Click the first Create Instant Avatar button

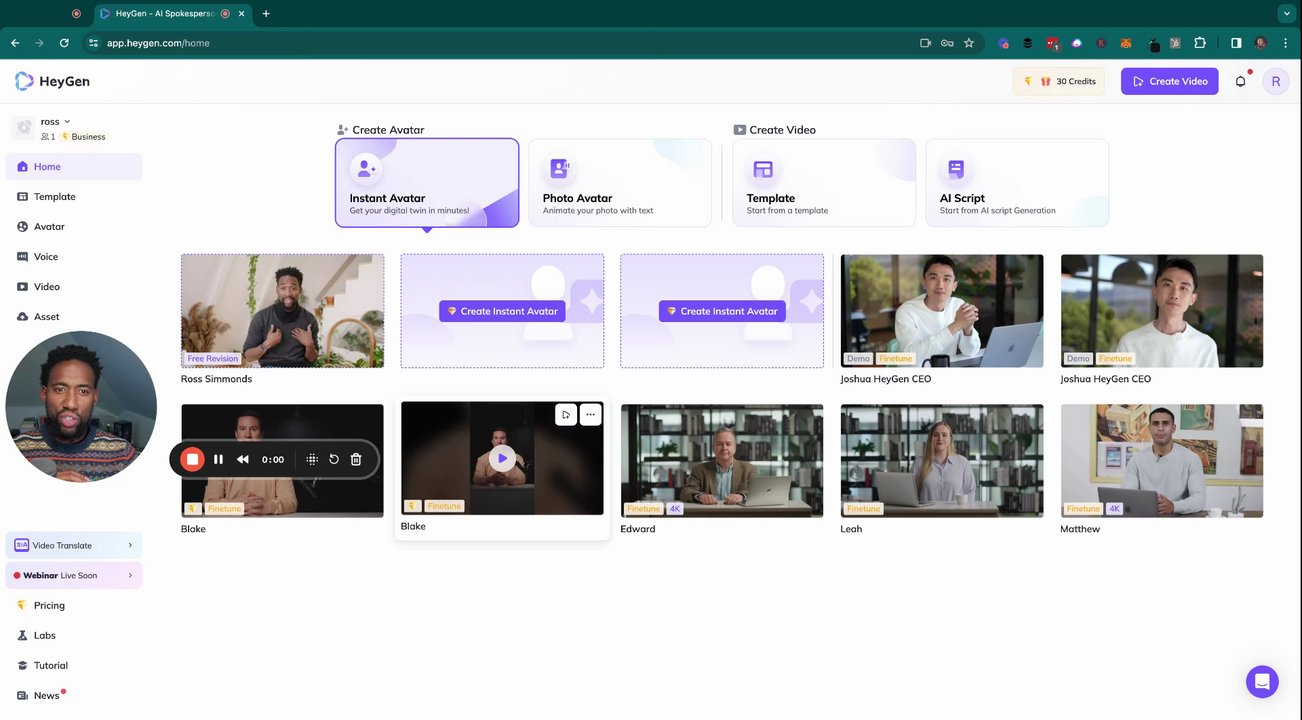pyautogui.click(x=502, y=311)
